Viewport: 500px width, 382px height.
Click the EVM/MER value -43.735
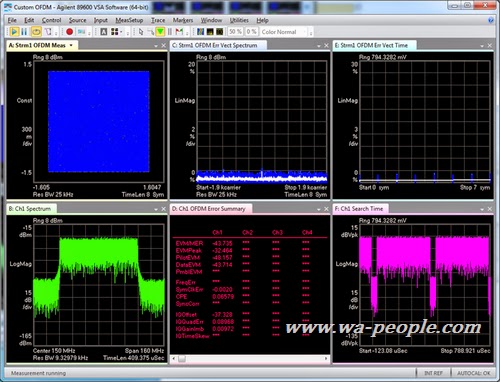pyautogui.click(x=222, y=243)
